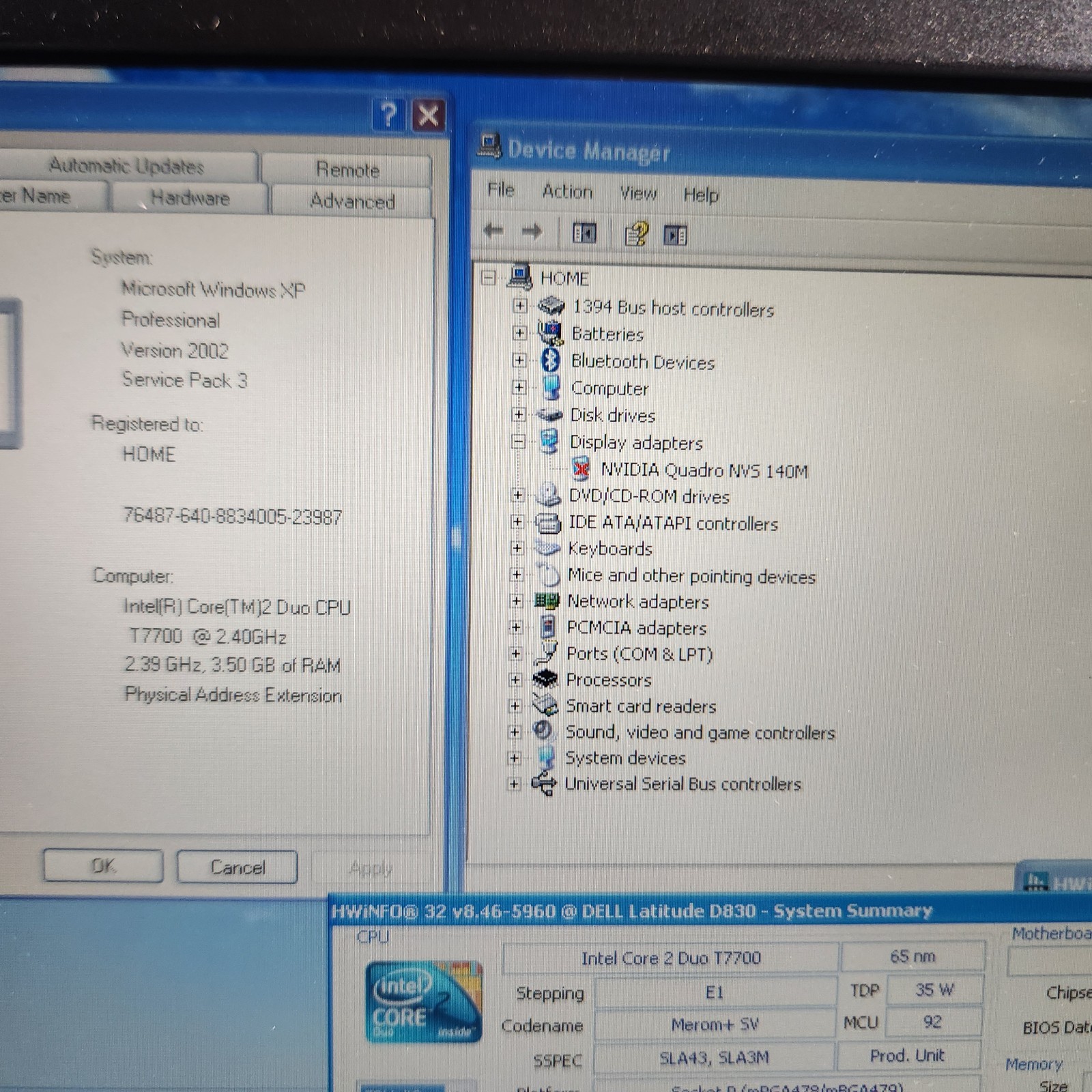Select the disabled NVIDIA Quadro NVS 140M icon
The height and width of the screenshot is (1092, 1092).
(x=581, y=468)
